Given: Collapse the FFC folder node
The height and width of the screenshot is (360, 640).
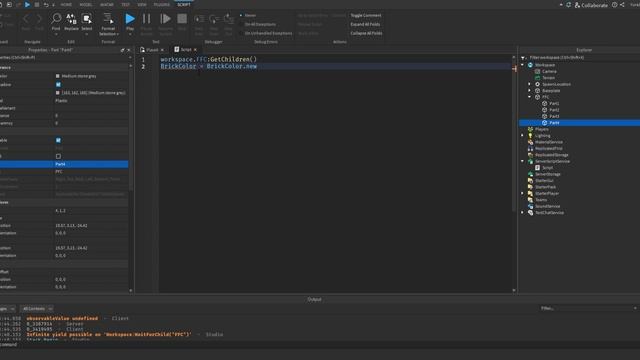Looking at the screenshot, I should pyautogui.click(x=530, y=97).
